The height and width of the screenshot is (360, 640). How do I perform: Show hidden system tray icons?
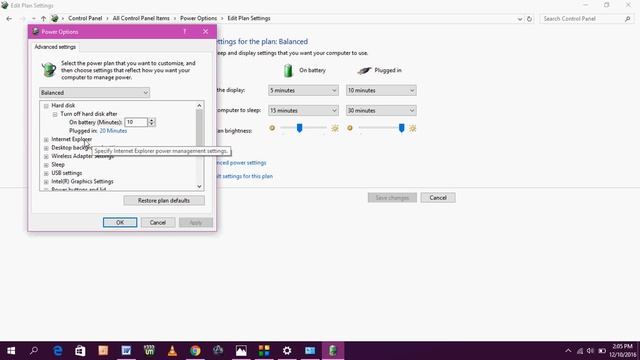tap(568, 351)
